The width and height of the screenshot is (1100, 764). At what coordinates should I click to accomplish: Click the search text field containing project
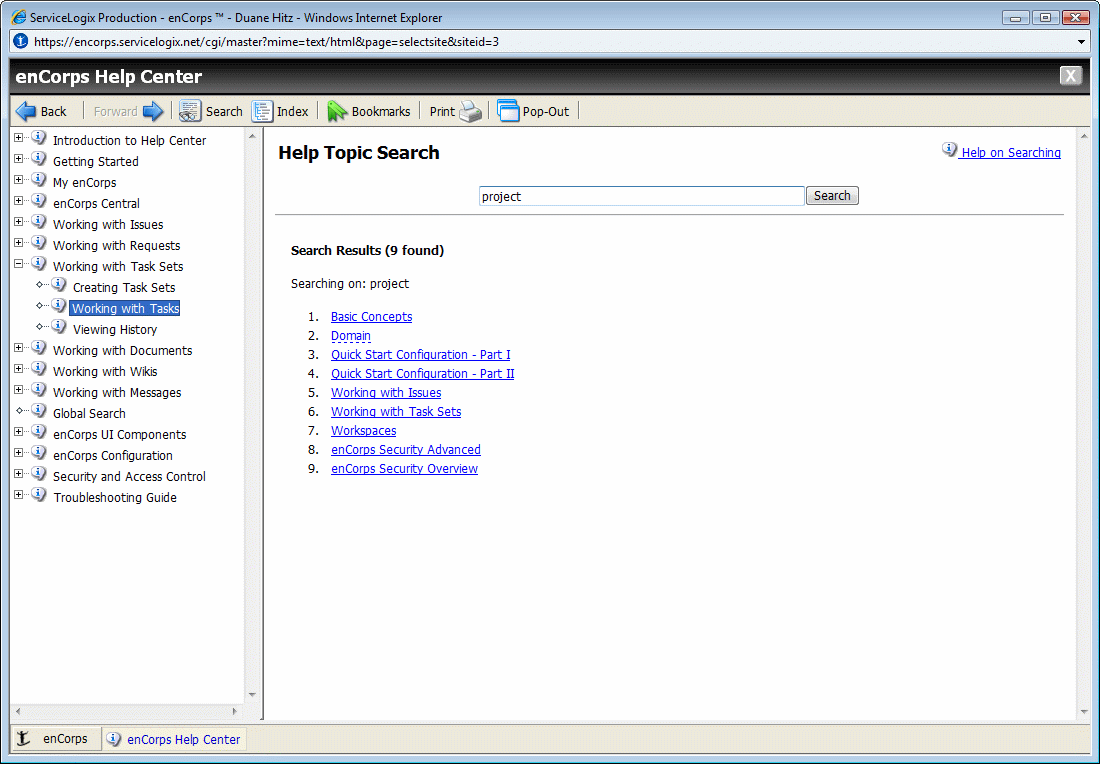point(641,196)
